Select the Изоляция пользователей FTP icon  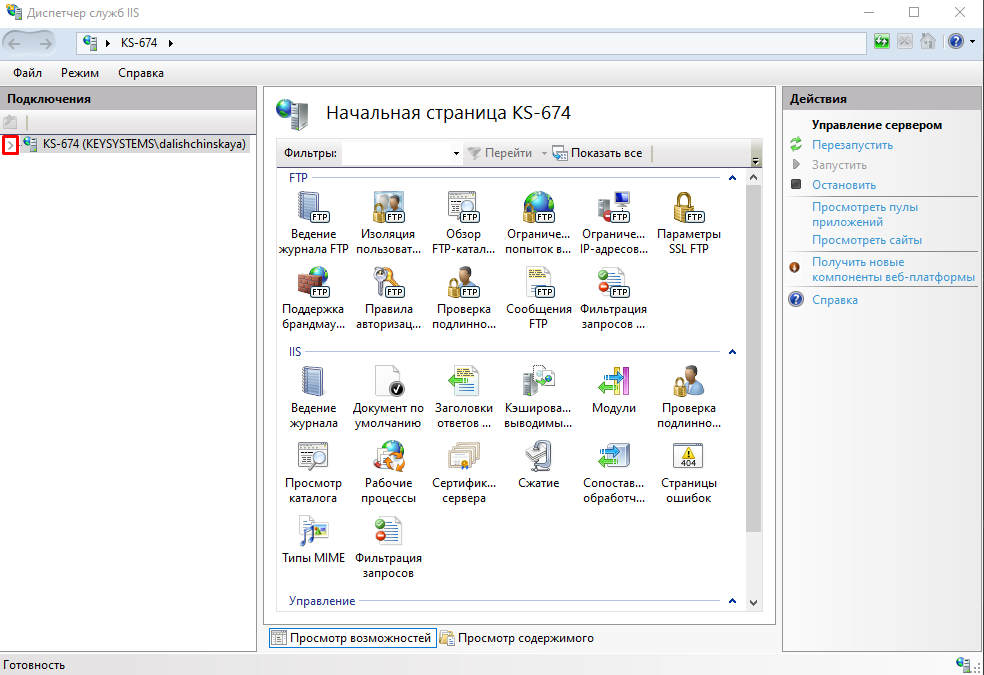[388, 207]
